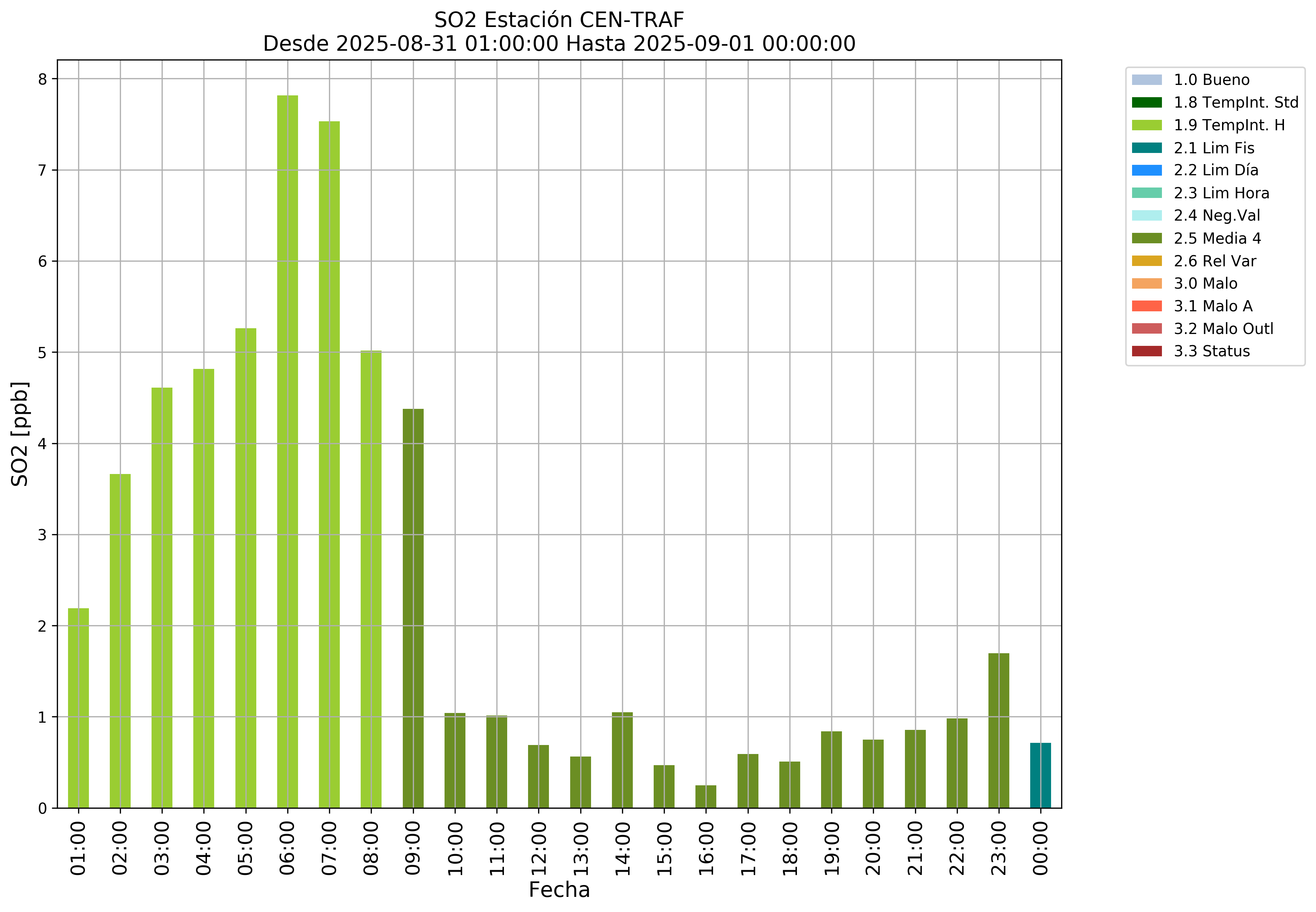Click the 23:00 bar
Screen dimensions: 1316x912
point(998,730)
